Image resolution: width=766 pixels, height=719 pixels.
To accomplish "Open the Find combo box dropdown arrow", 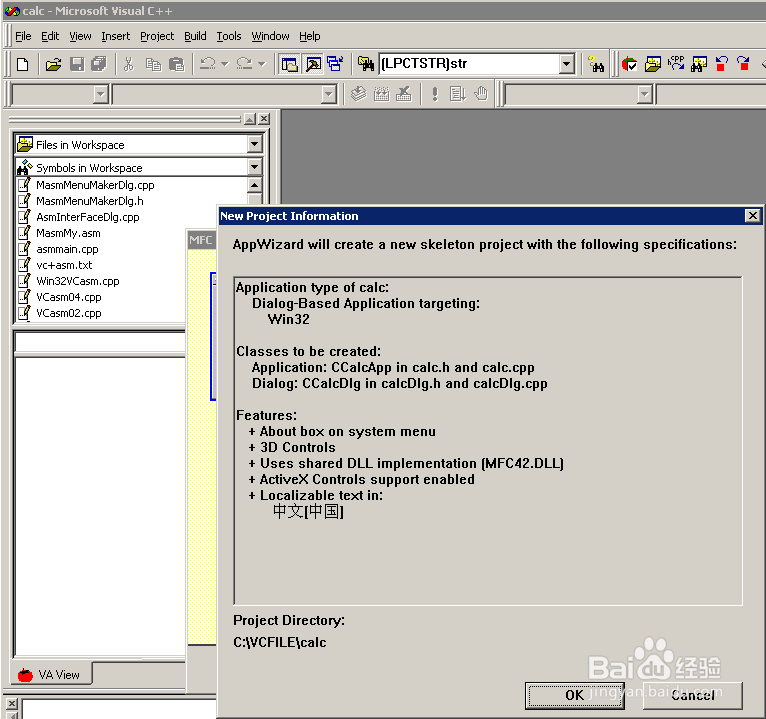I will pyautogui.click(x=566, y=64).
